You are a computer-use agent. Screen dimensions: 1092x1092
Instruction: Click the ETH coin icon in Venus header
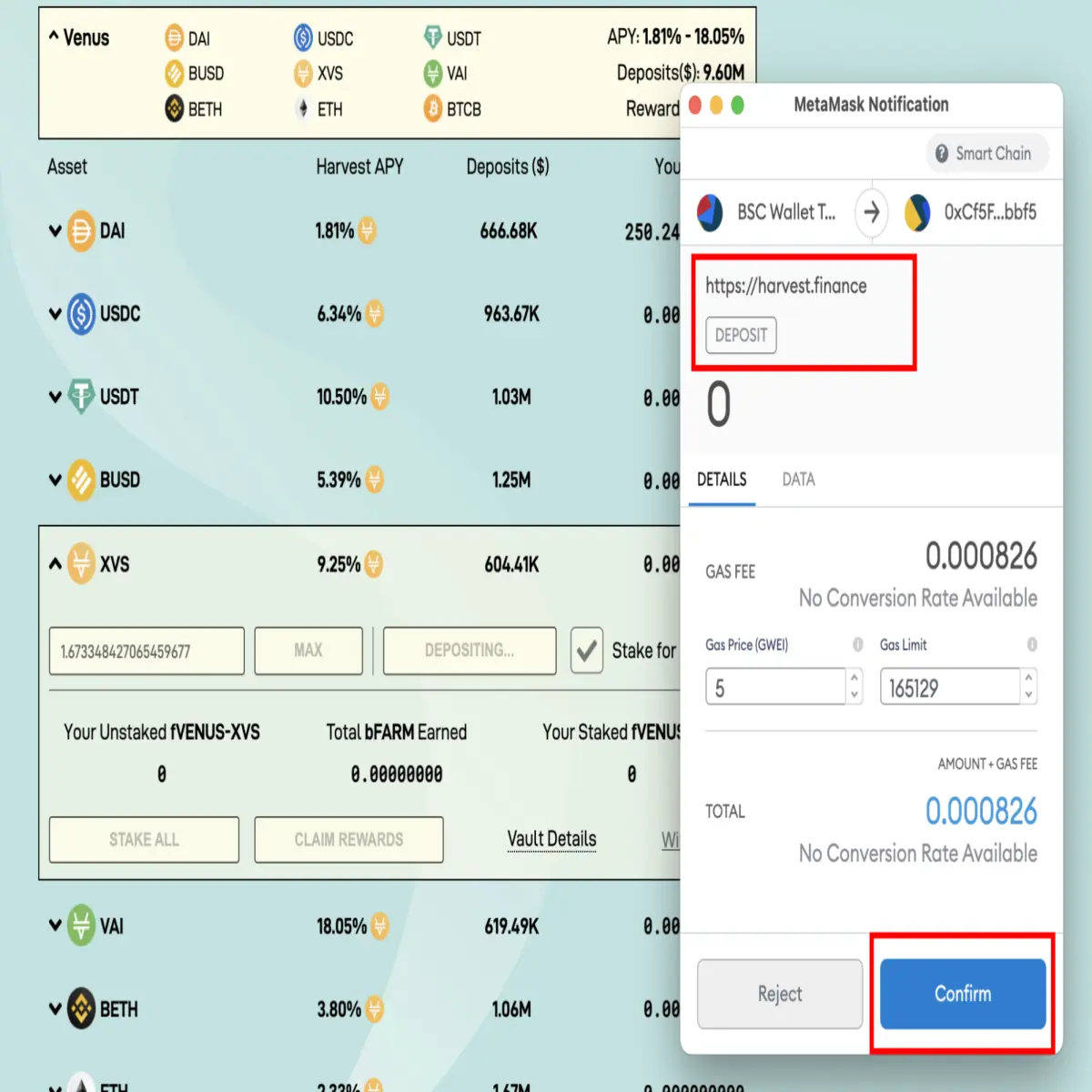pos(303,109)
